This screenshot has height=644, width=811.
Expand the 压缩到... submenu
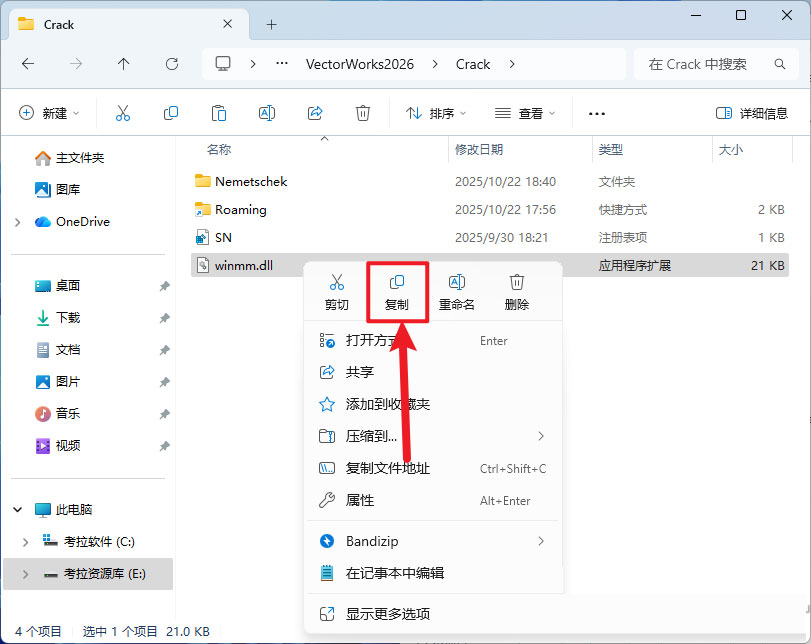click(540, 436)
